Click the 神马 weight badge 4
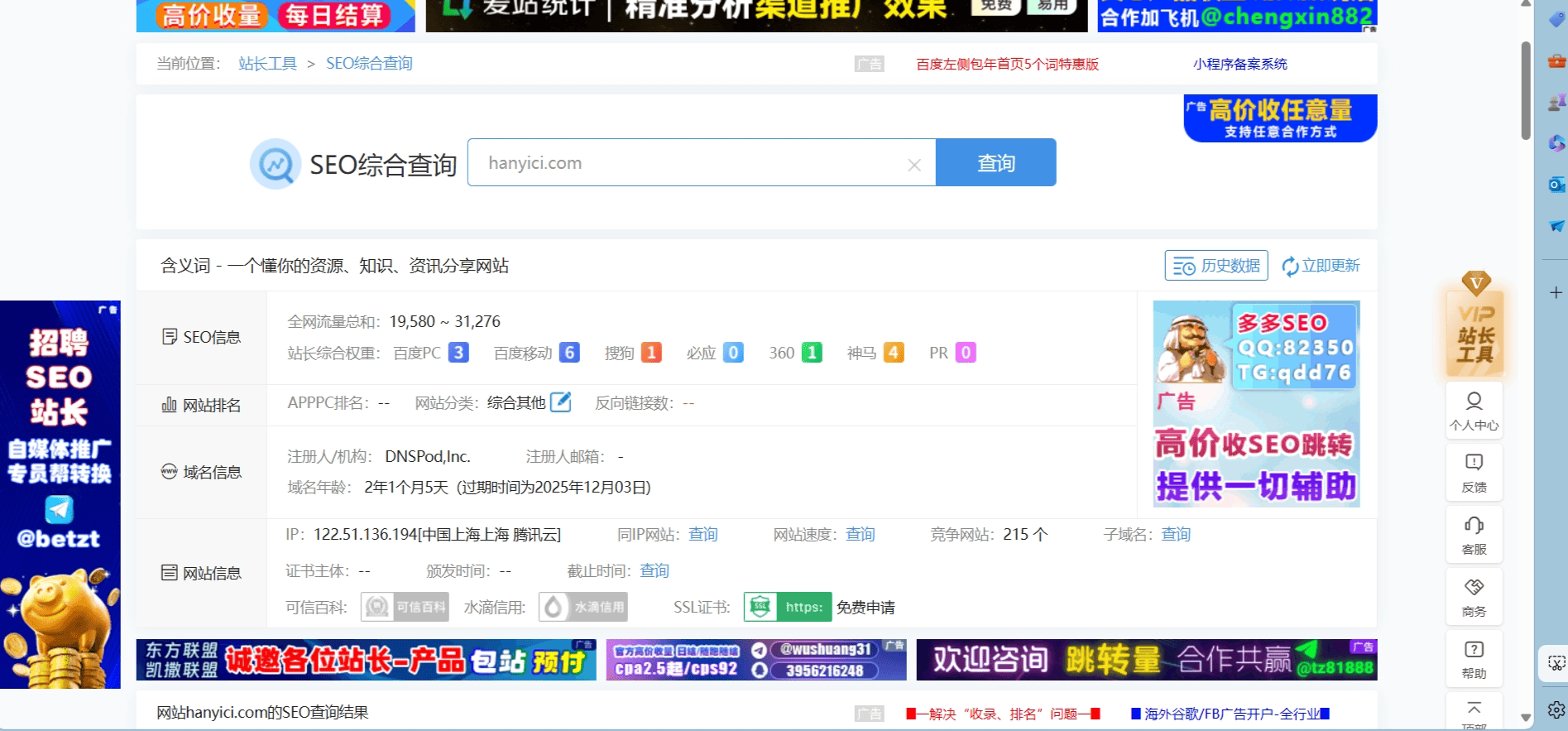This screenshot has width=1568, height=731. [894, 353]
